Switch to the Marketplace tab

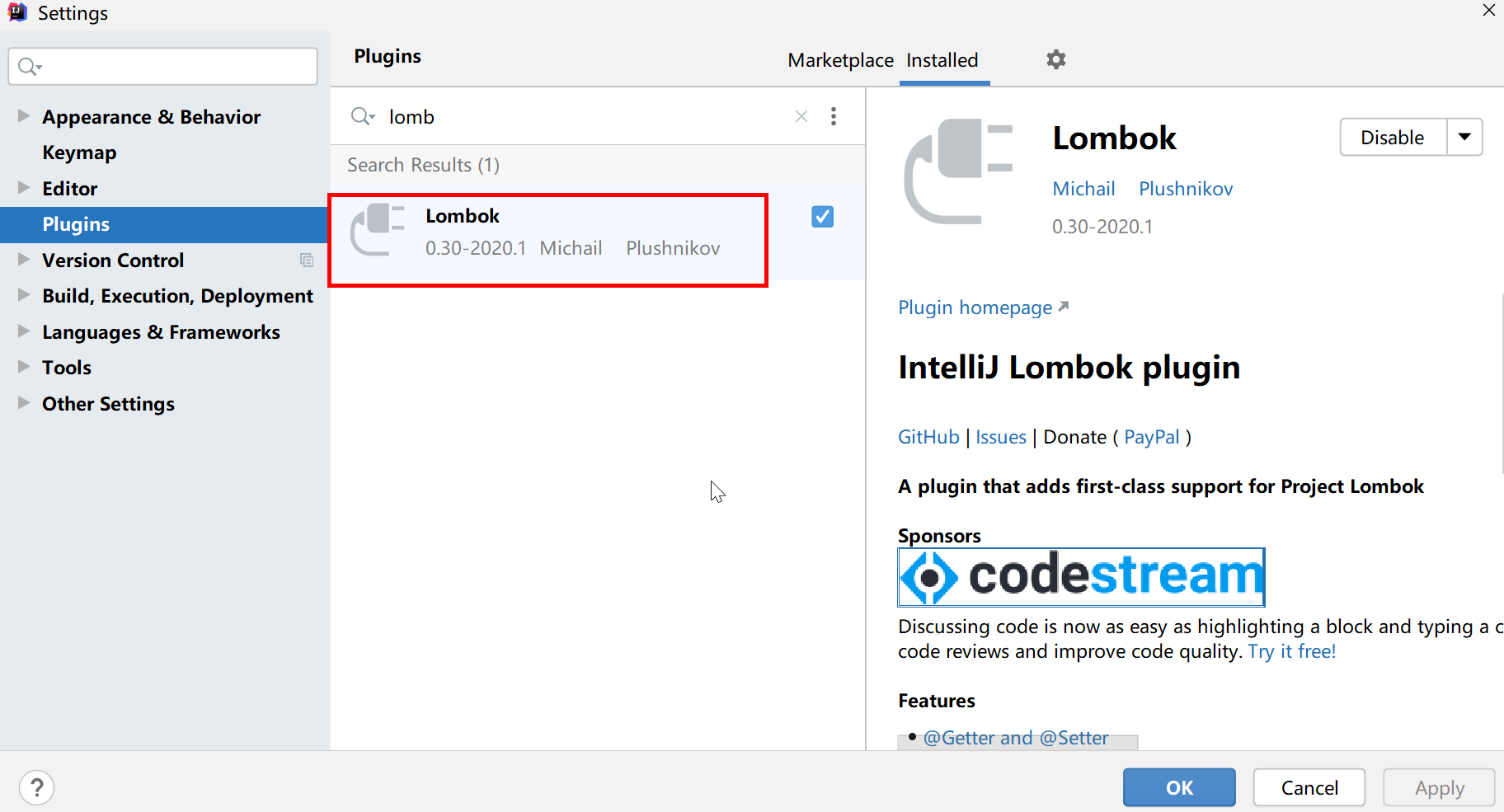pyautogui.click(x=840, y=60)
